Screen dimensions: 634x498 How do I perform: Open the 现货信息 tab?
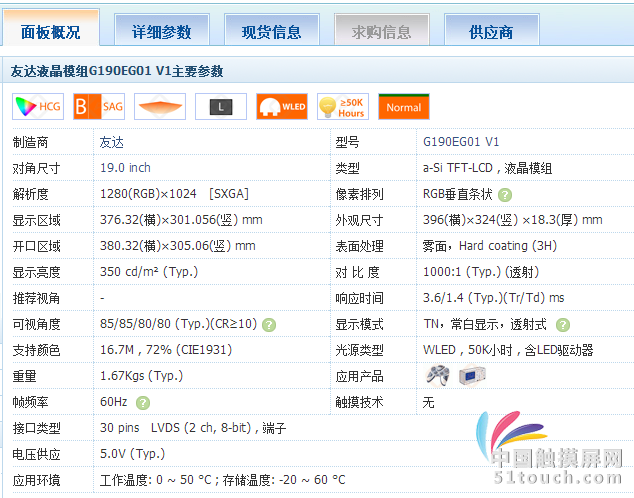272,30
